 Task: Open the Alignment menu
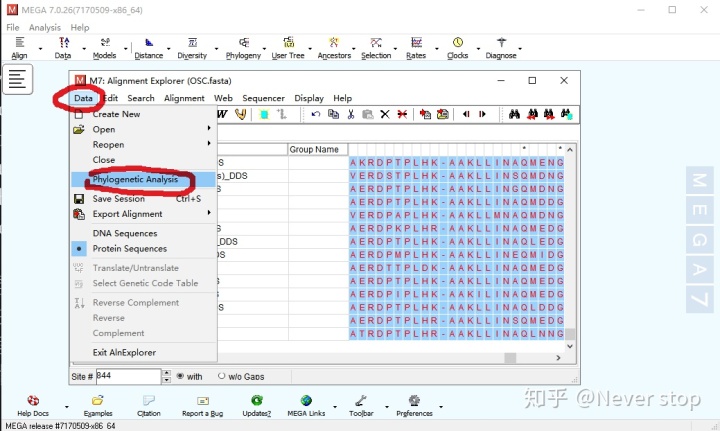184,98
